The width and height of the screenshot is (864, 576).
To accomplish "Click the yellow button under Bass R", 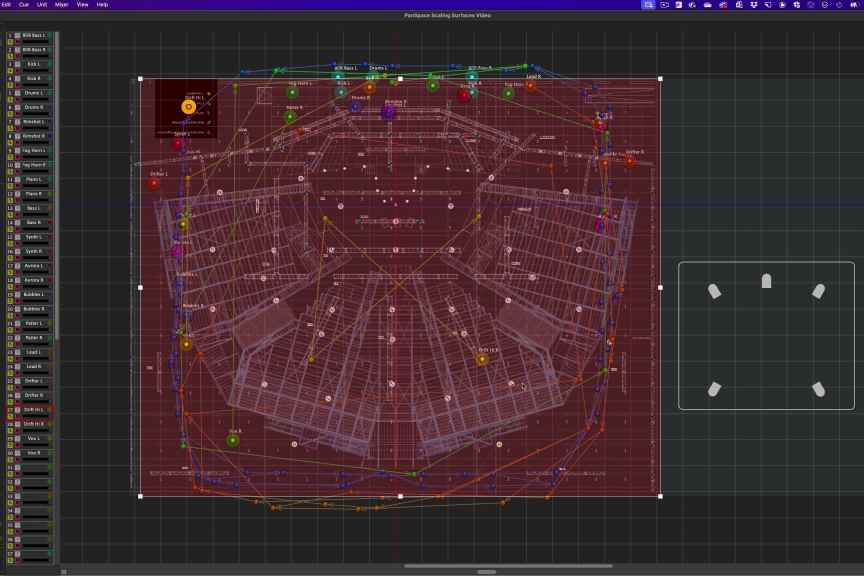I will coord(10,229).
